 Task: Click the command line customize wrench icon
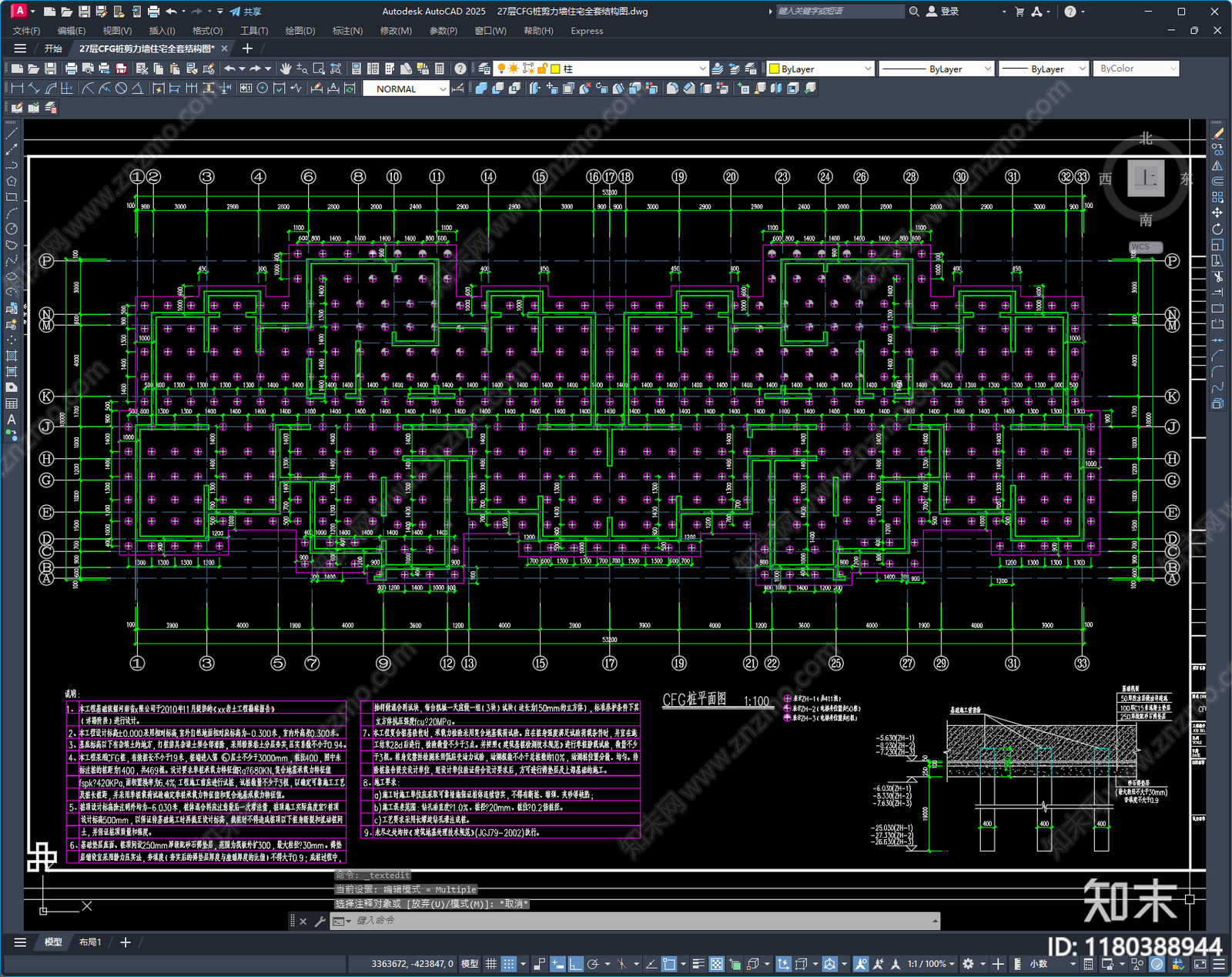[x=320, y=921]
